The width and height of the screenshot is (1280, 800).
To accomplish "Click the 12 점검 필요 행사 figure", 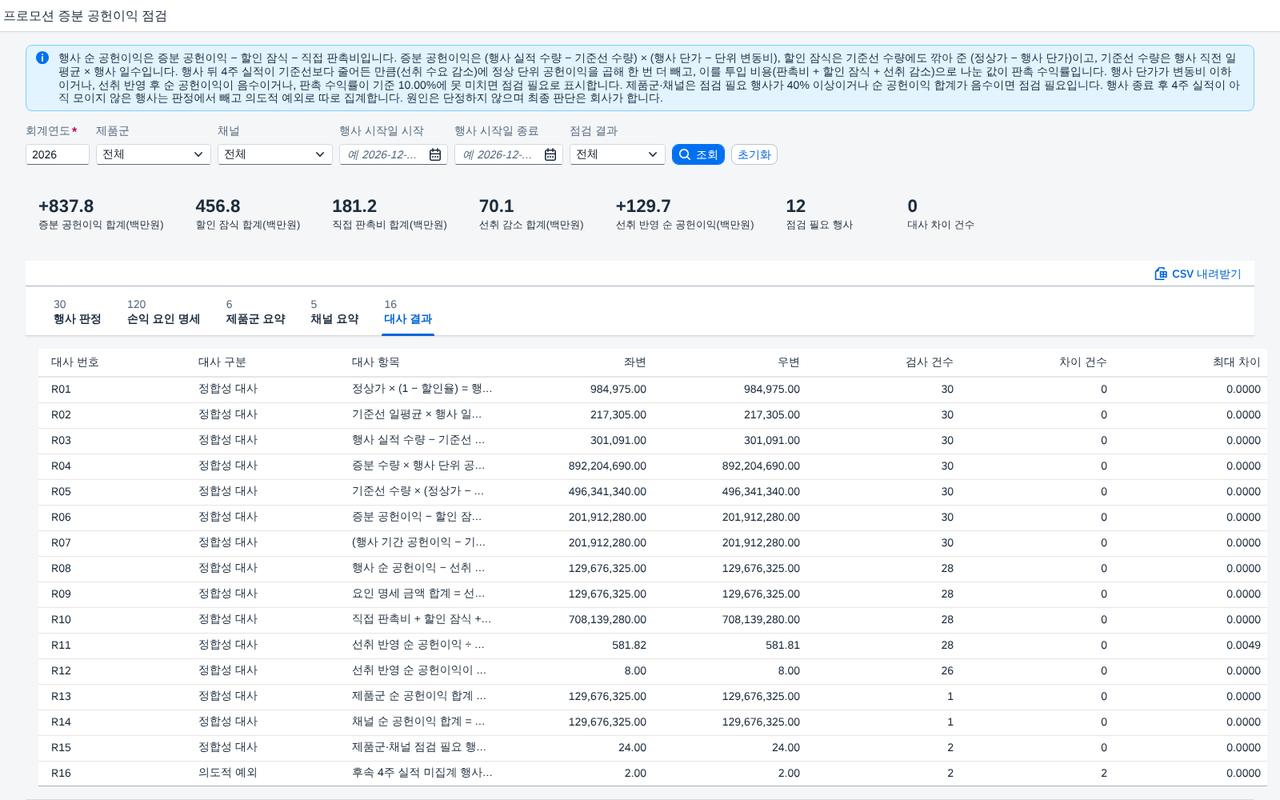I will [796, 206].
